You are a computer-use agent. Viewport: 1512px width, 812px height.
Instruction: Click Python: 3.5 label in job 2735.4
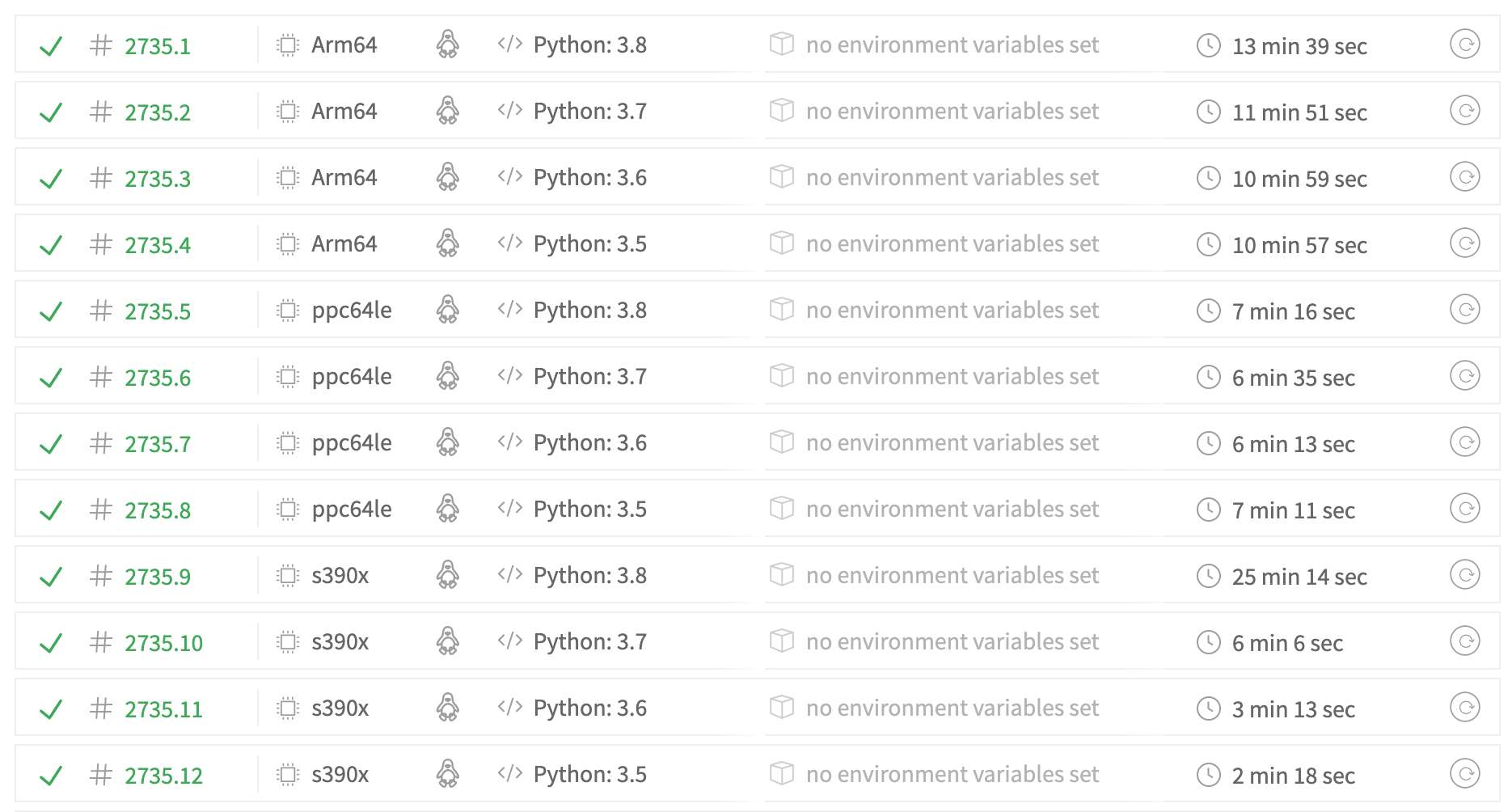point(589,243)
